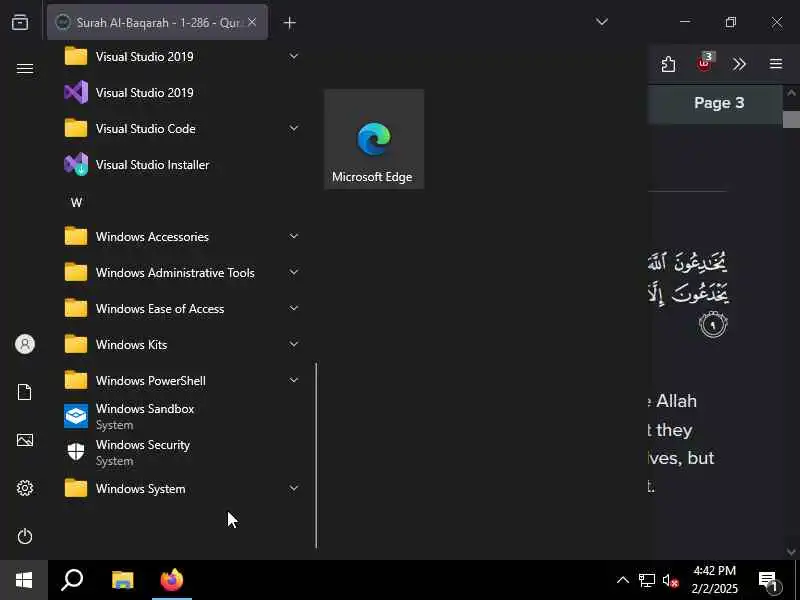Open Firefox View icon
The image size is (800, 600).
[20, 22]
